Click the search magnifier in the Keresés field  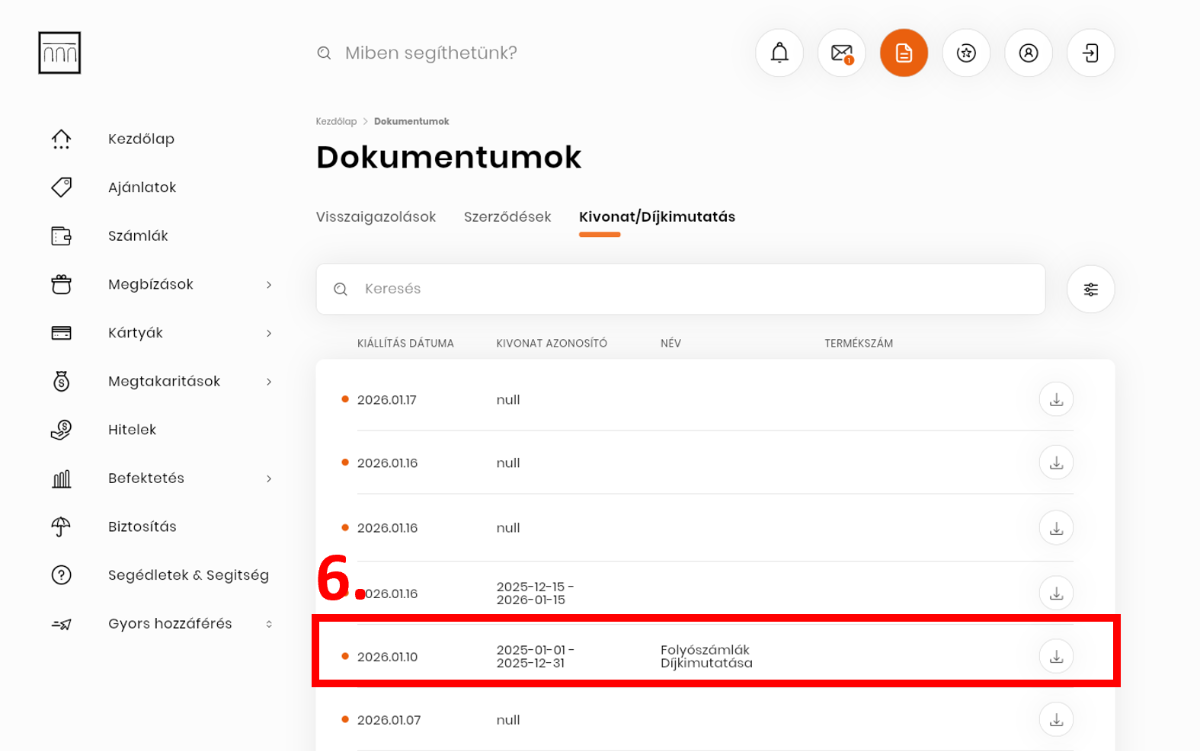point(340,289)
